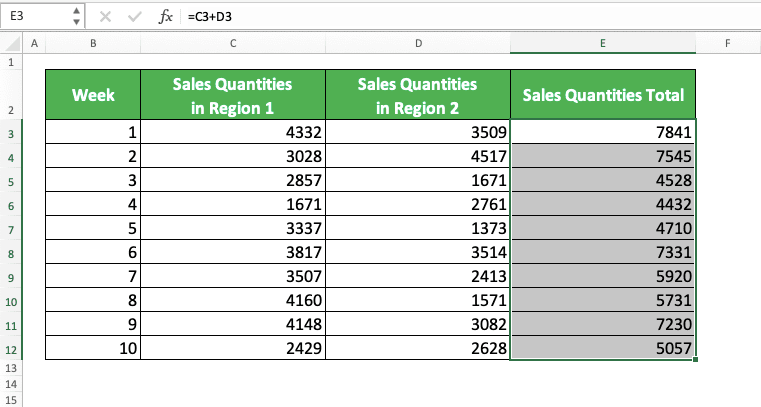761x407 pixels.
Task: Select row 4 header
Action: point(11,156)
